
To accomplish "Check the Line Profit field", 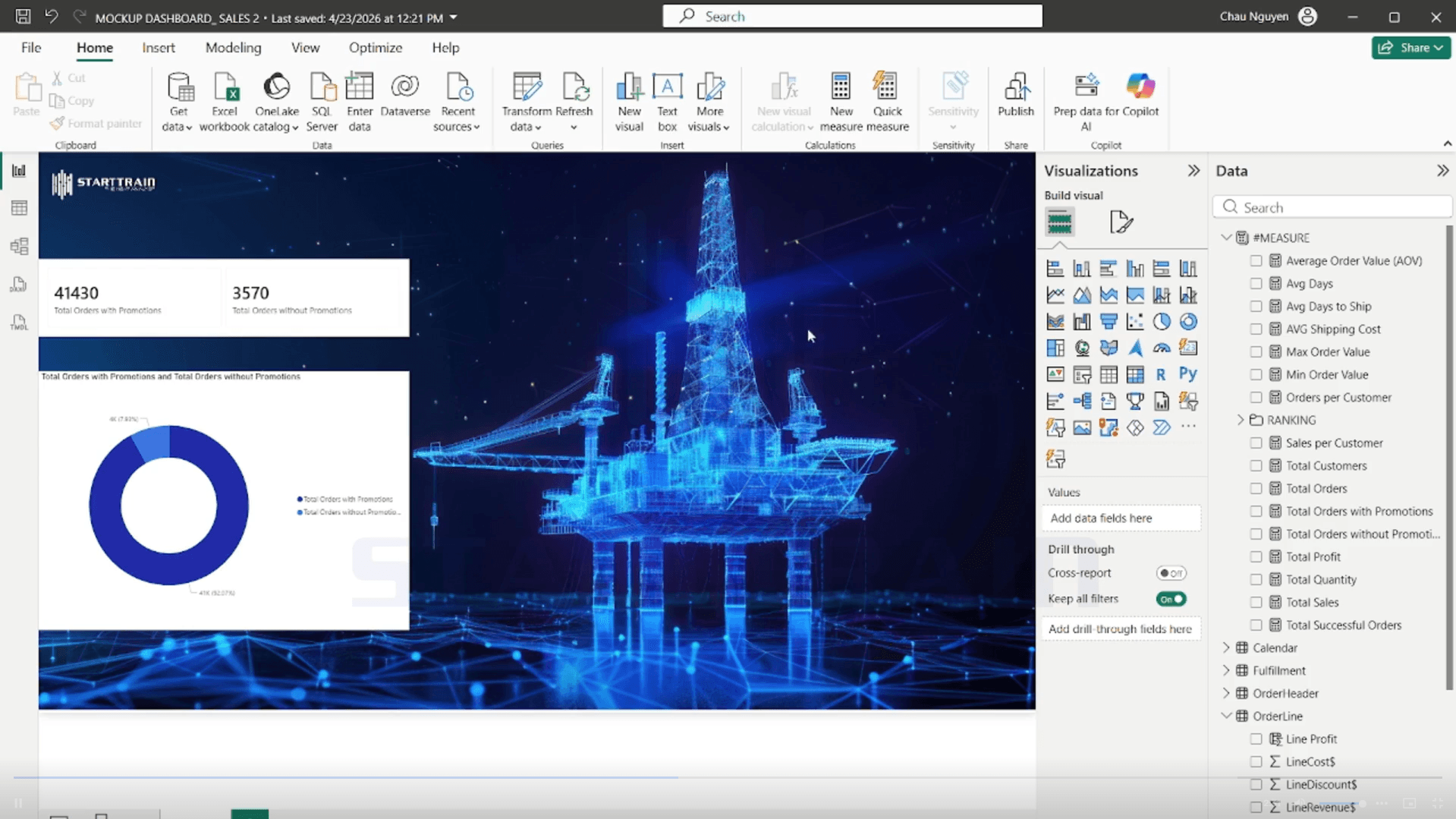I will pyautogui.click(x=1256, y=739).
